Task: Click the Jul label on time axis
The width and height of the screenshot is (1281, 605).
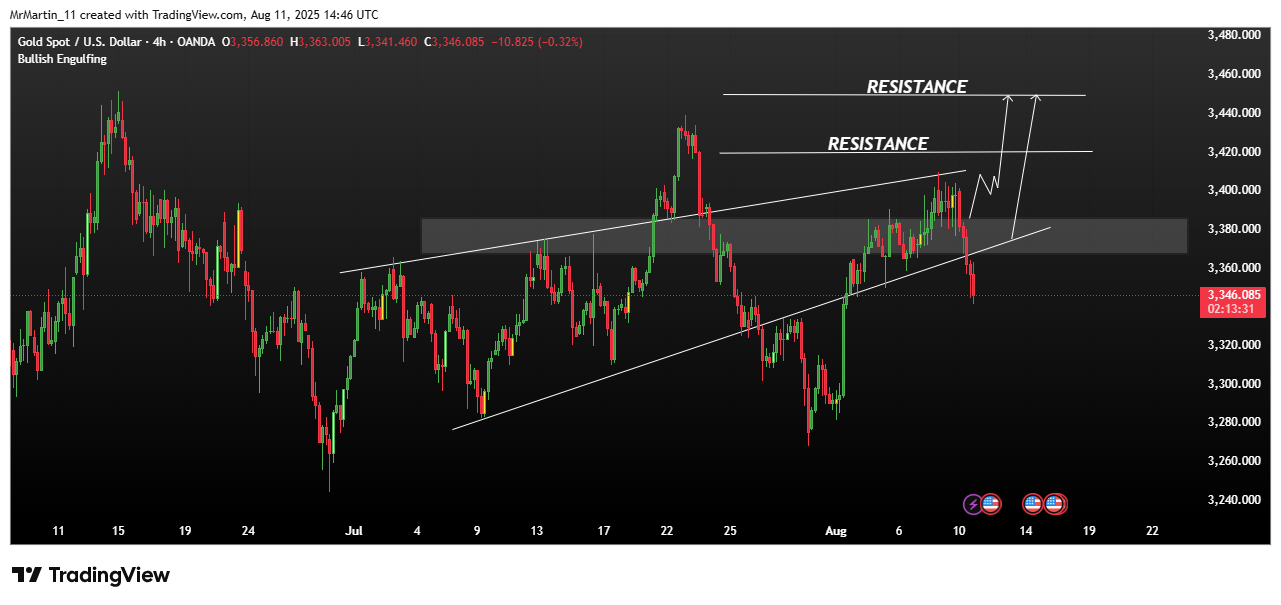Action: click(x=355, y=531)
